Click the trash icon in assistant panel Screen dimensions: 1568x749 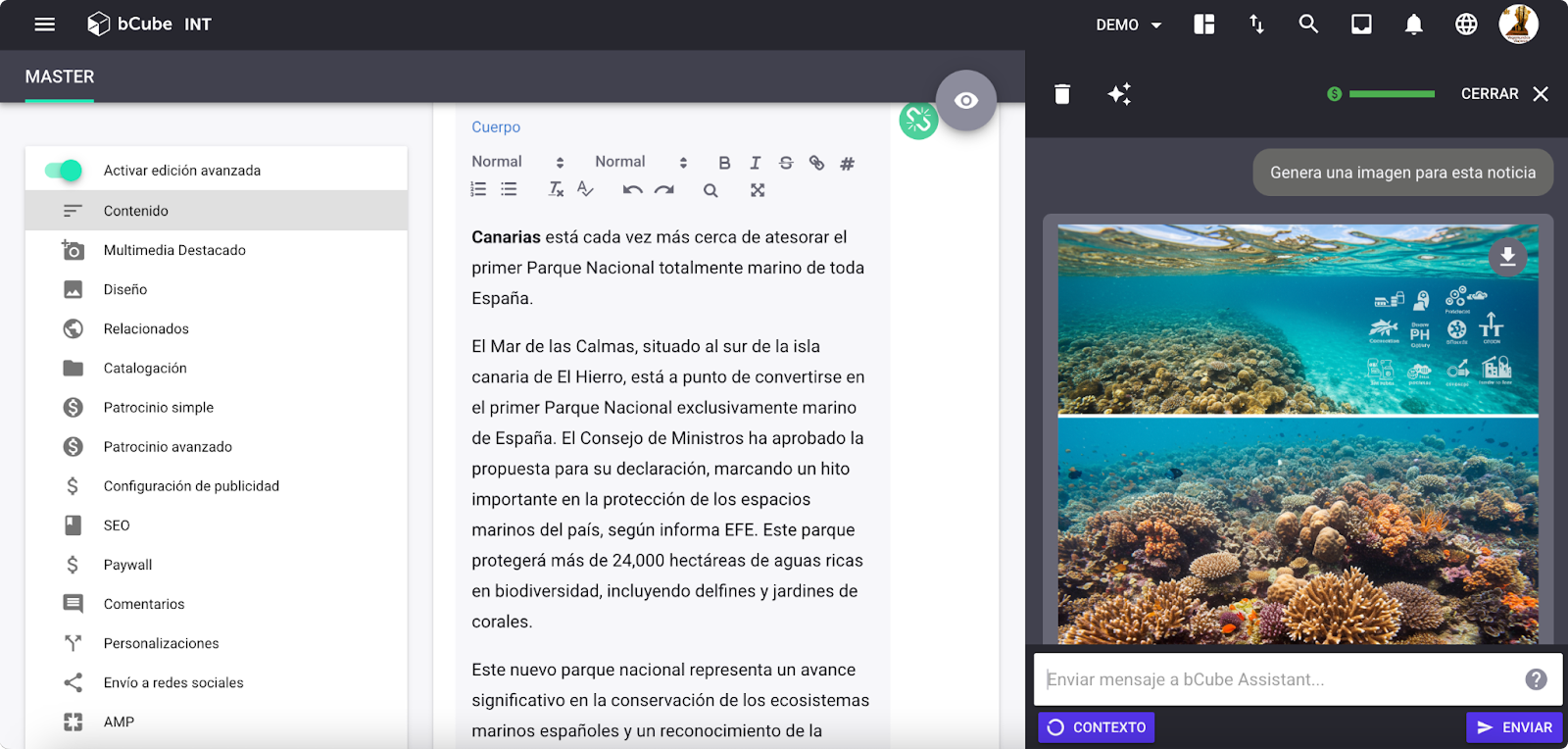pos(1062,94)
